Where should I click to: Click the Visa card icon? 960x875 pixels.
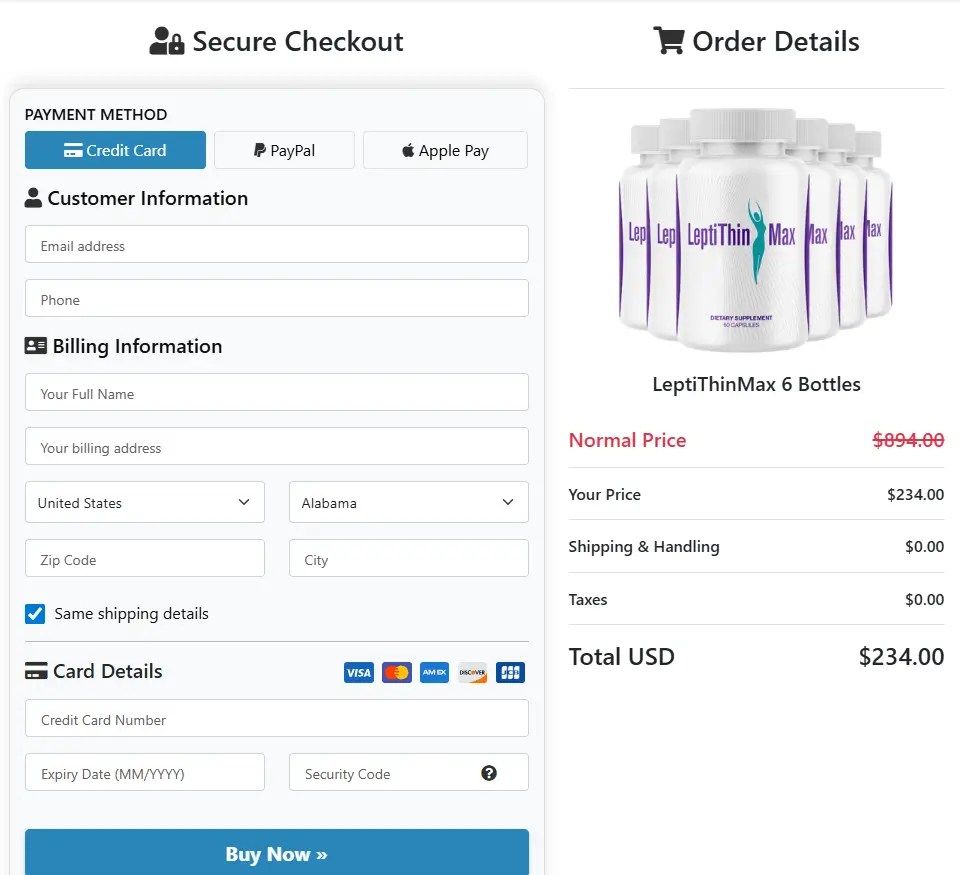[358, 672]
